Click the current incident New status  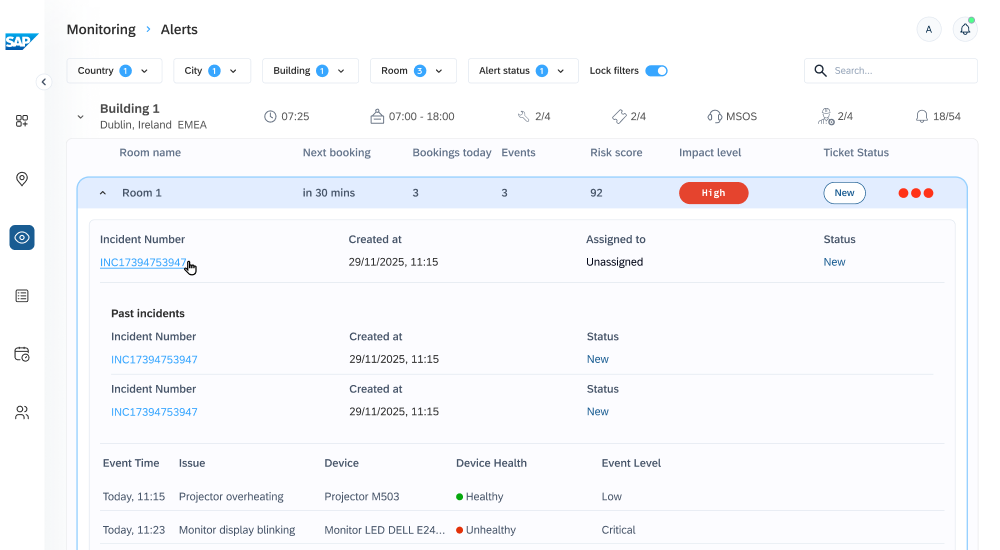click(x=834, y=262)
